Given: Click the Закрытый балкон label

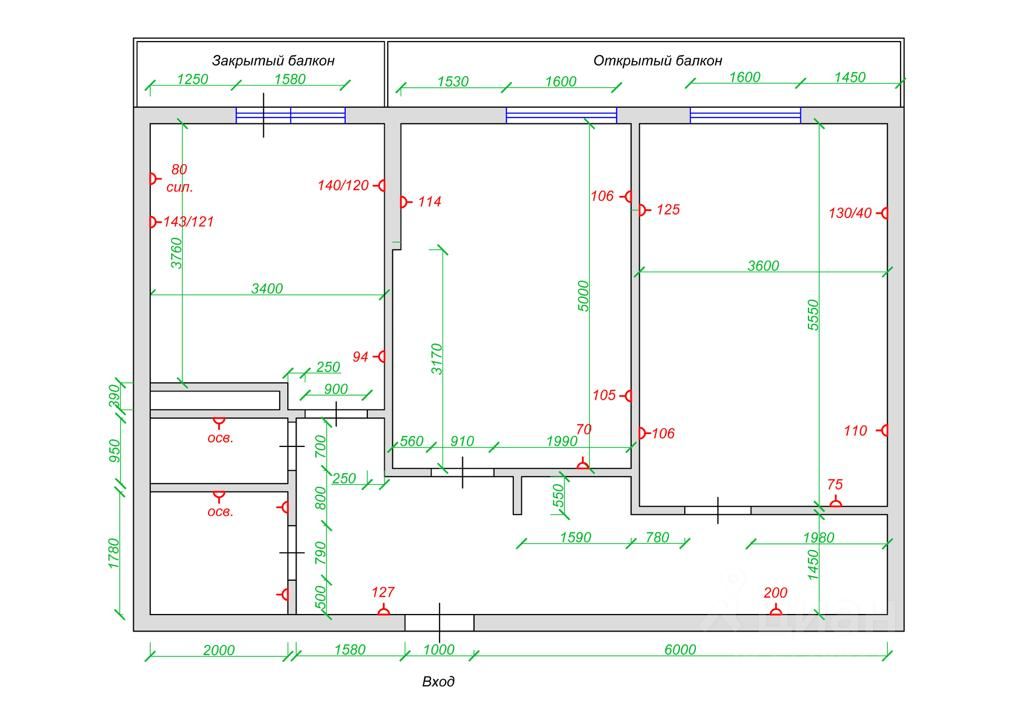Looking at the screenshot, I should tap(273, 61).
